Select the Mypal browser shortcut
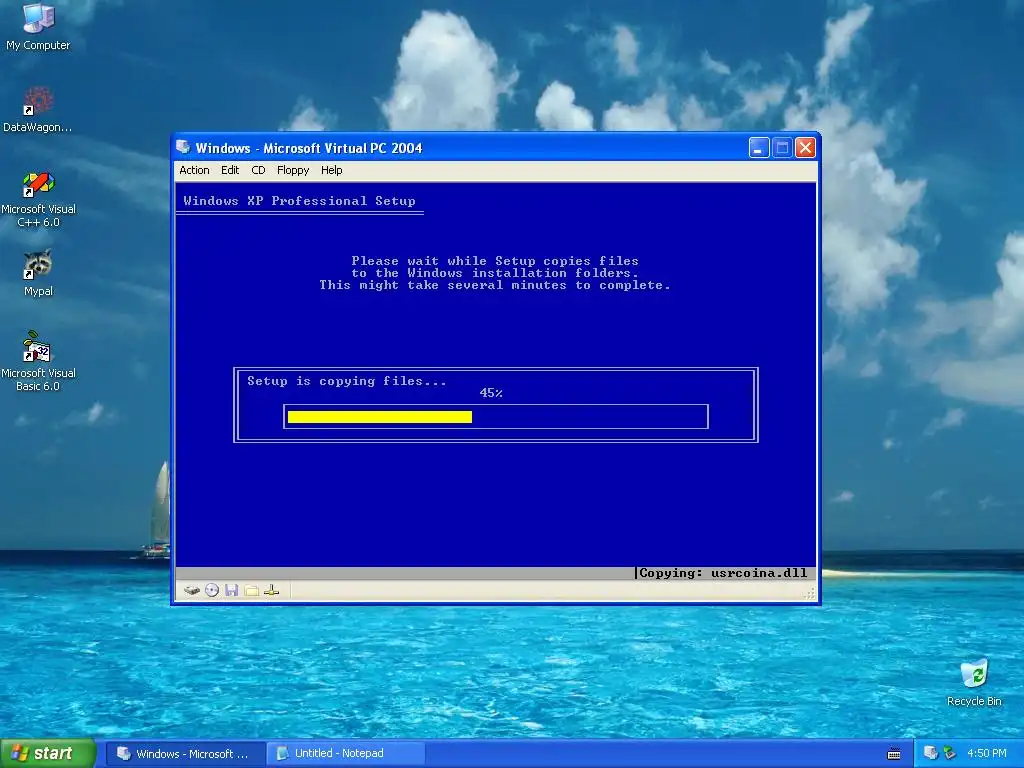The width and height of the screenshot is (1024, 768). click(38, 273)
